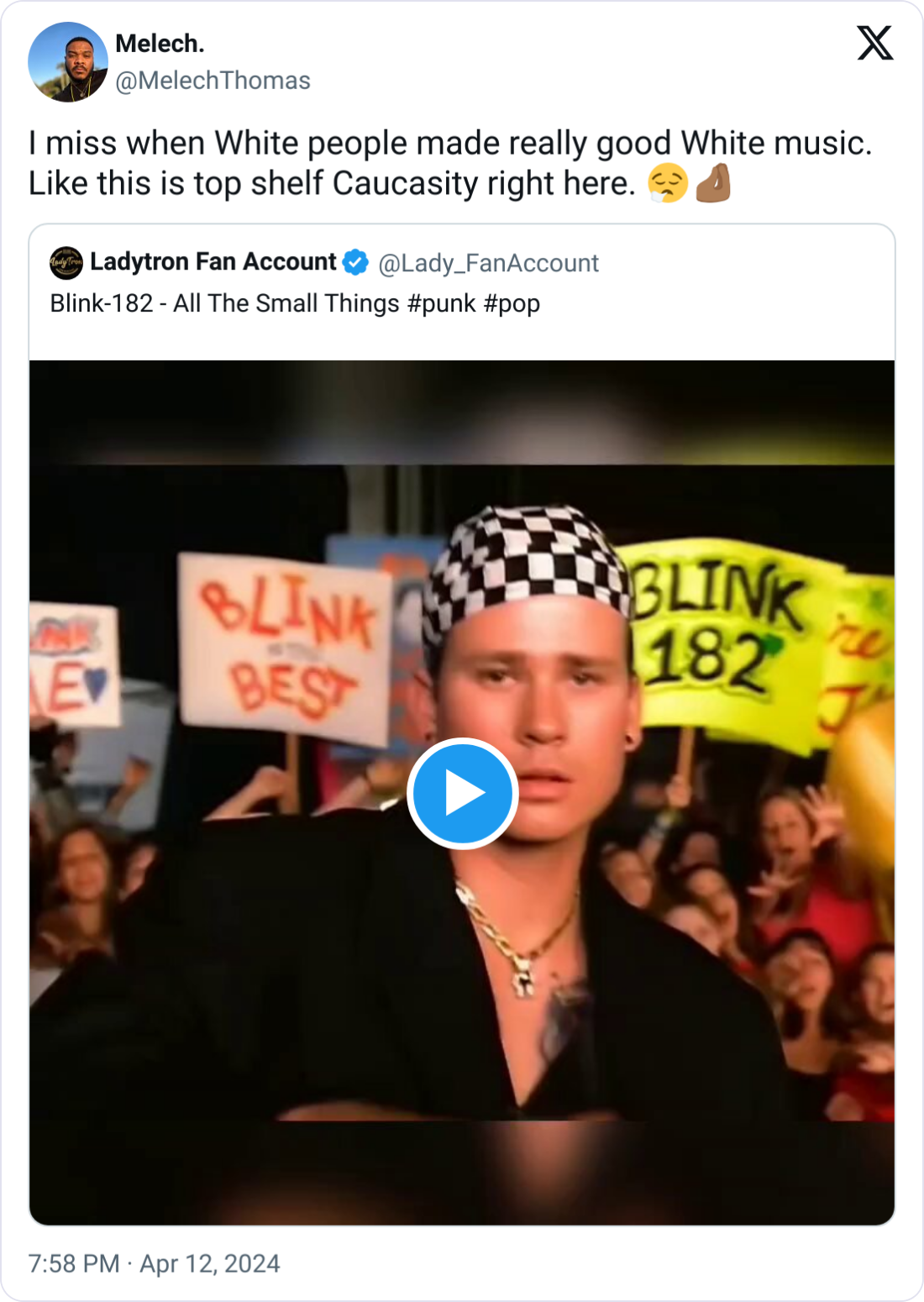
Task: Click the relieved face emoji
Action: tap(669, 183)
